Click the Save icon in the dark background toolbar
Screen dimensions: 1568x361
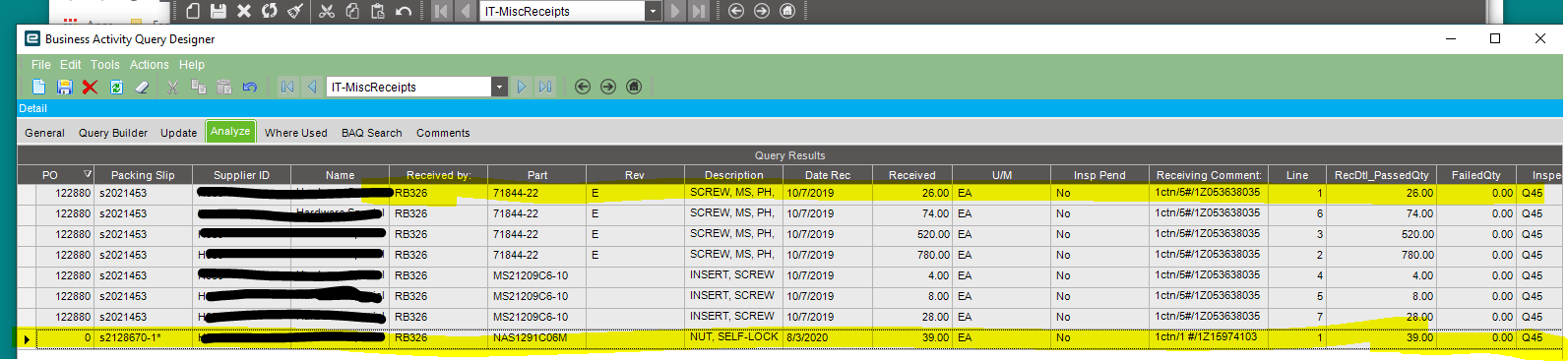click(x=219, y=11)
